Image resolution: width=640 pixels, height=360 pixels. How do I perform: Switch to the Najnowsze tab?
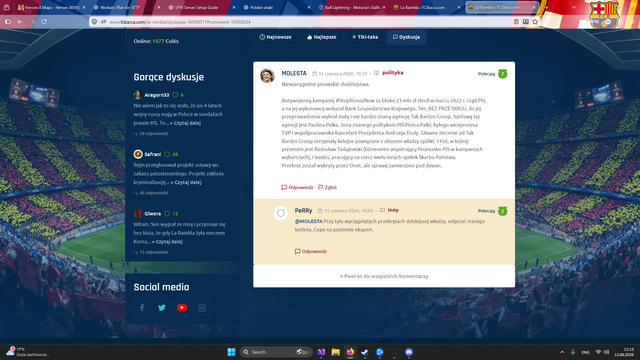(x=276, y=37)
